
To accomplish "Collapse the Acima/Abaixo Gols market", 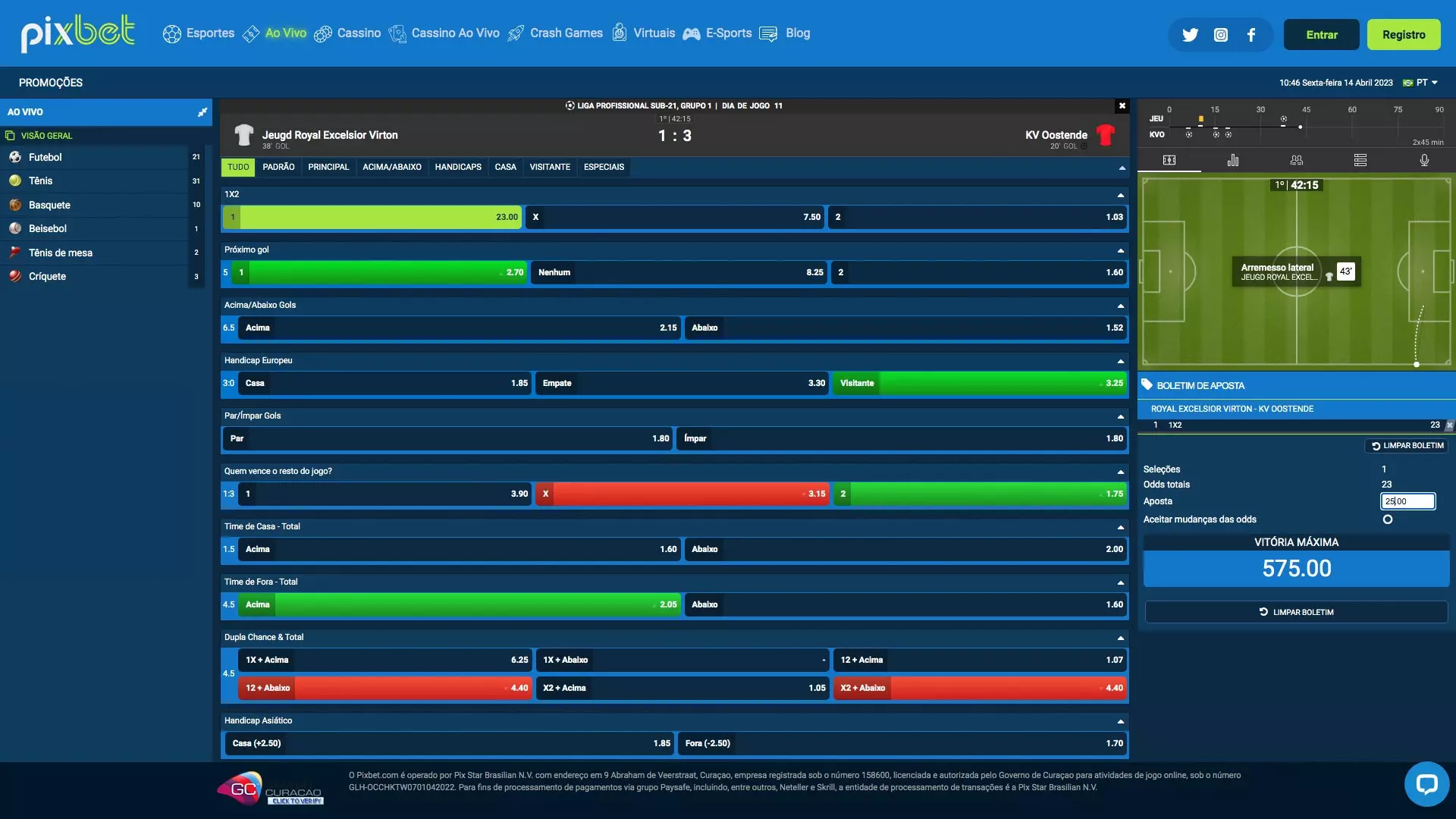I will pos(1120,306).
